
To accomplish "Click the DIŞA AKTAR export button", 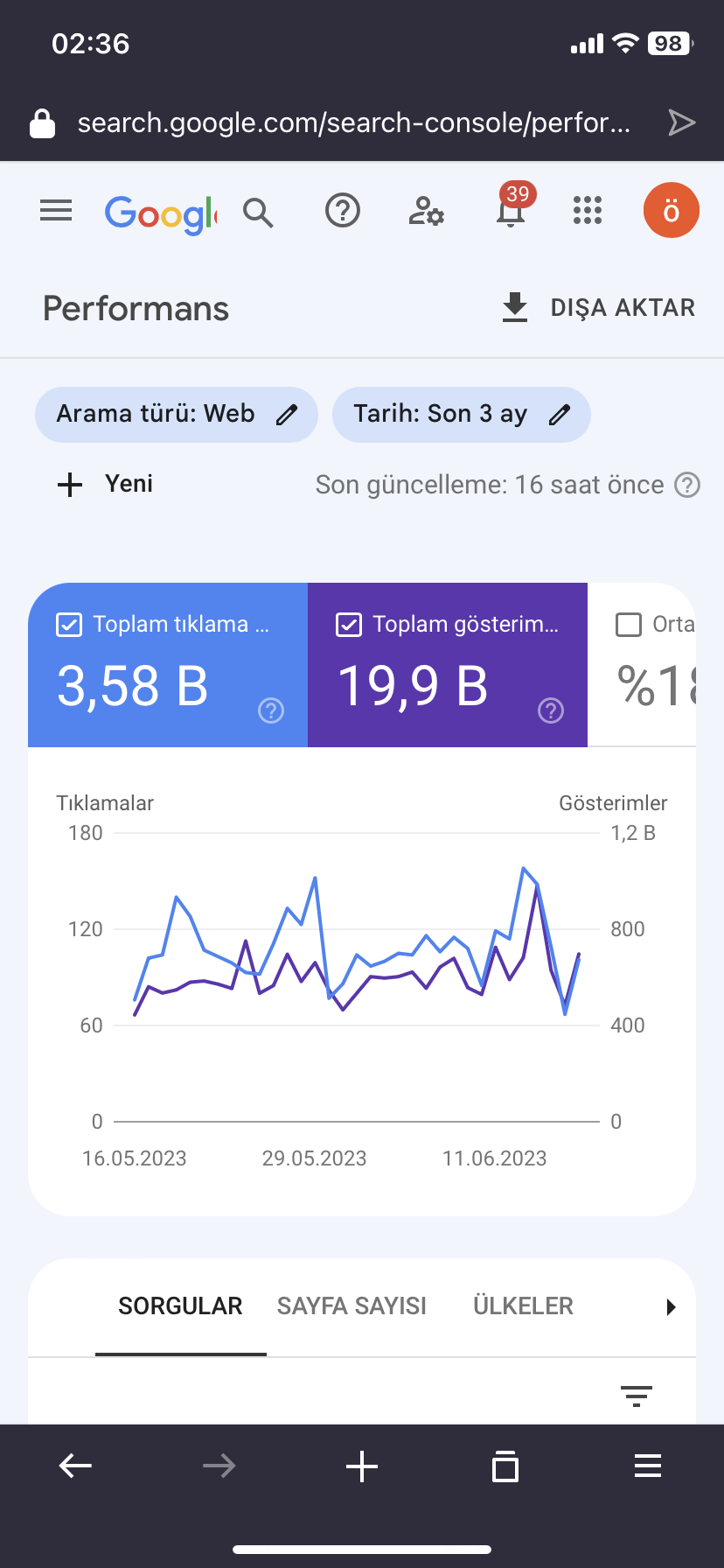I will pyautogui.click(x=599, y=308).
